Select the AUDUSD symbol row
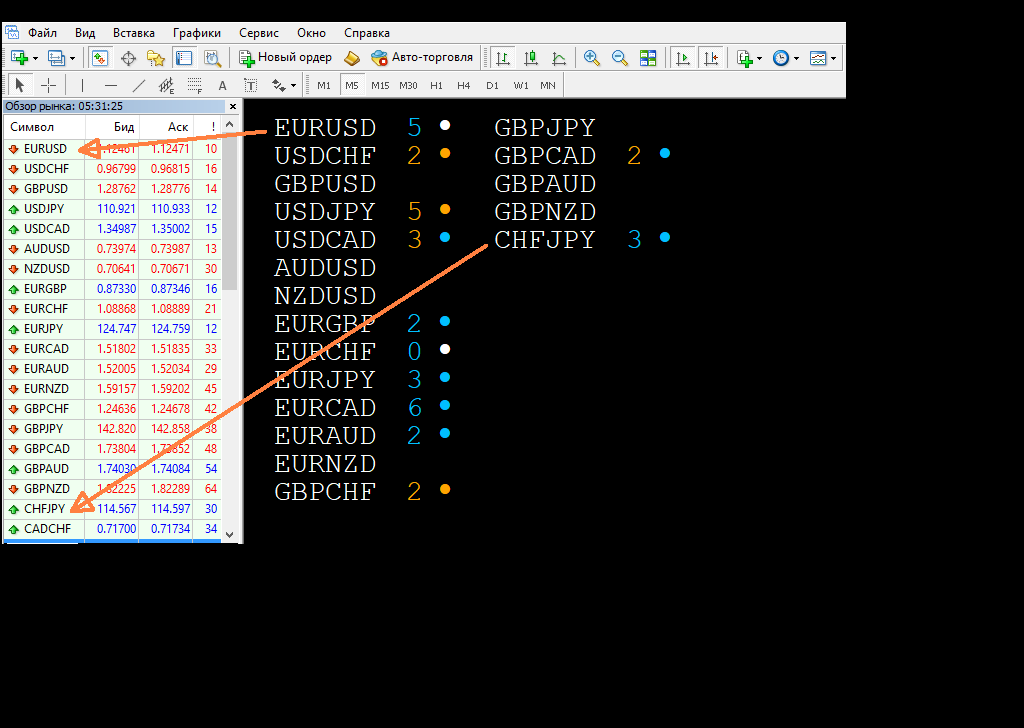Screen dimensions: 1024x728 pyautogui.click(x=112, y=249)
